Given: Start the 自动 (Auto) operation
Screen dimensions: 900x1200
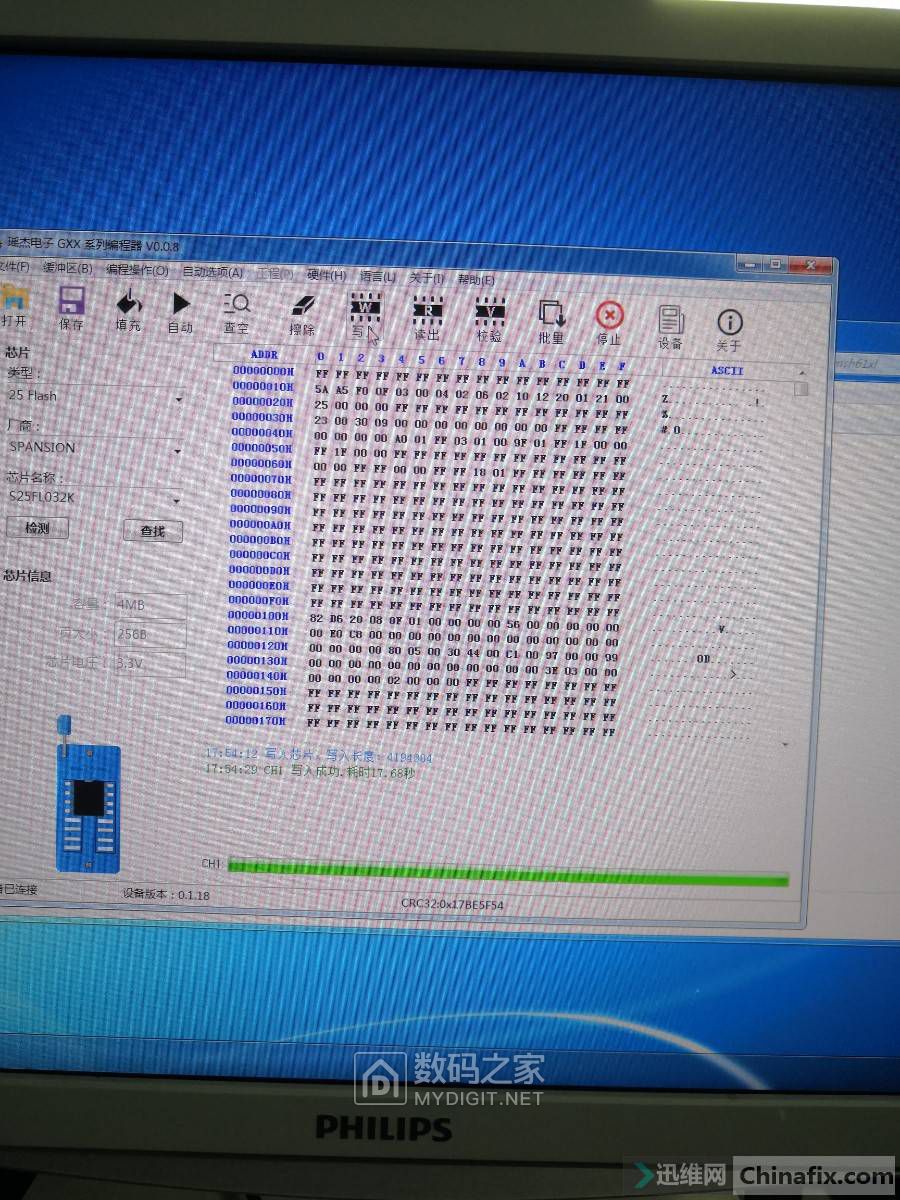Looking at the screenshot, I should pyautogui.click(x=181, y=303).
